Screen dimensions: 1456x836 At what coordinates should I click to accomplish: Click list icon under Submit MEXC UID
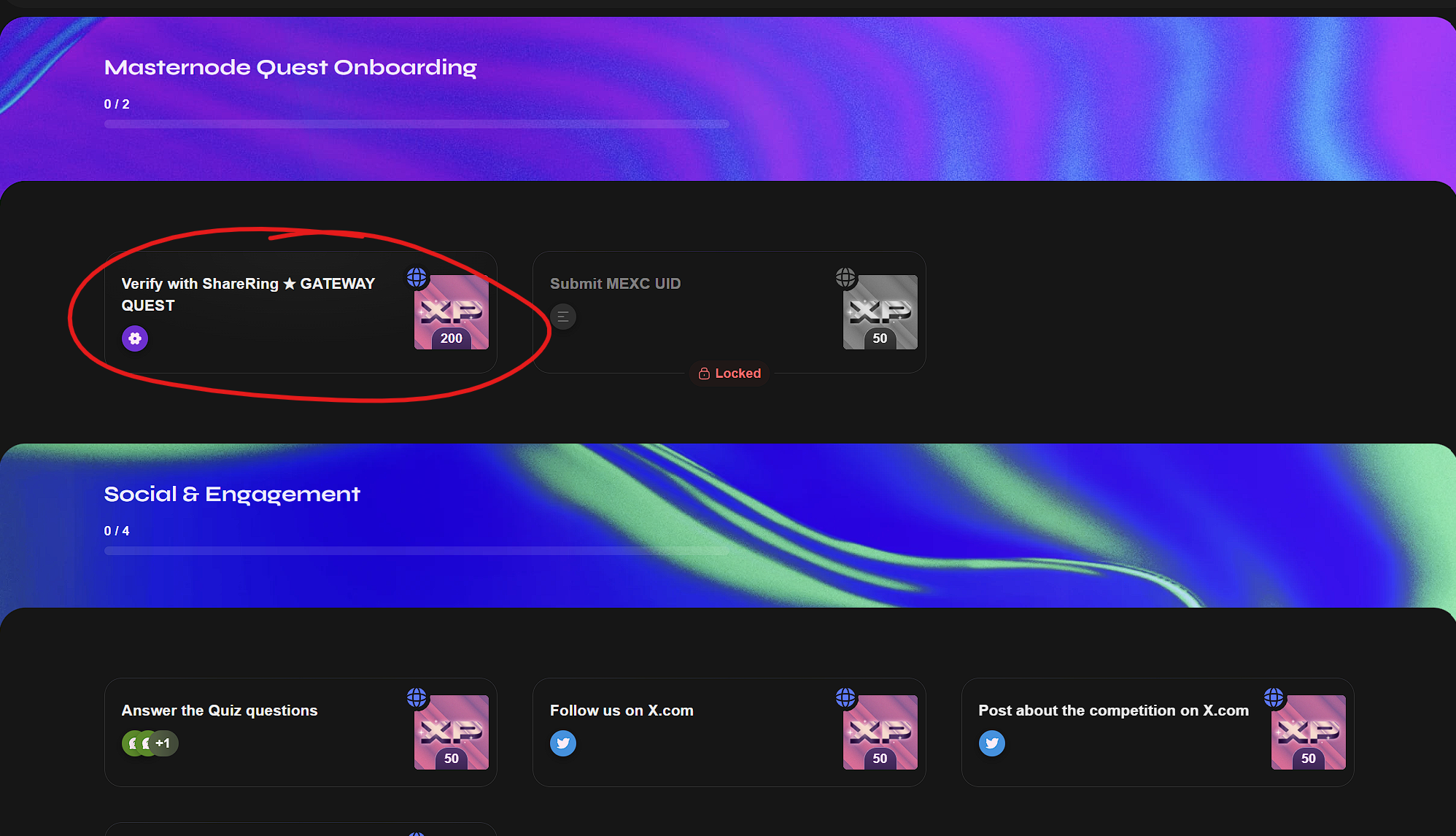coord(563,317)
